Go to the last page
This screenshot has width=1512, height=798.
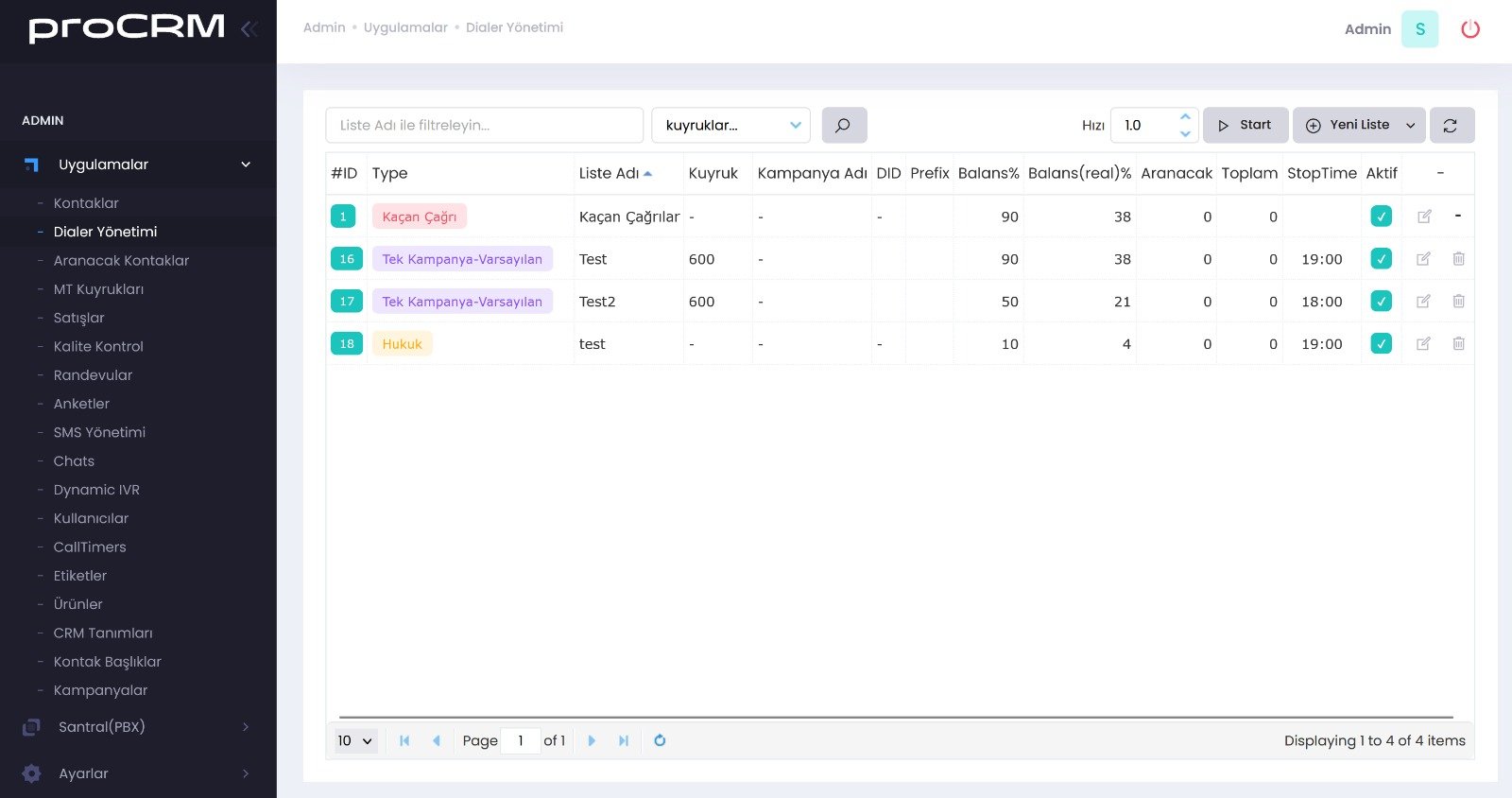click(624, 740)
